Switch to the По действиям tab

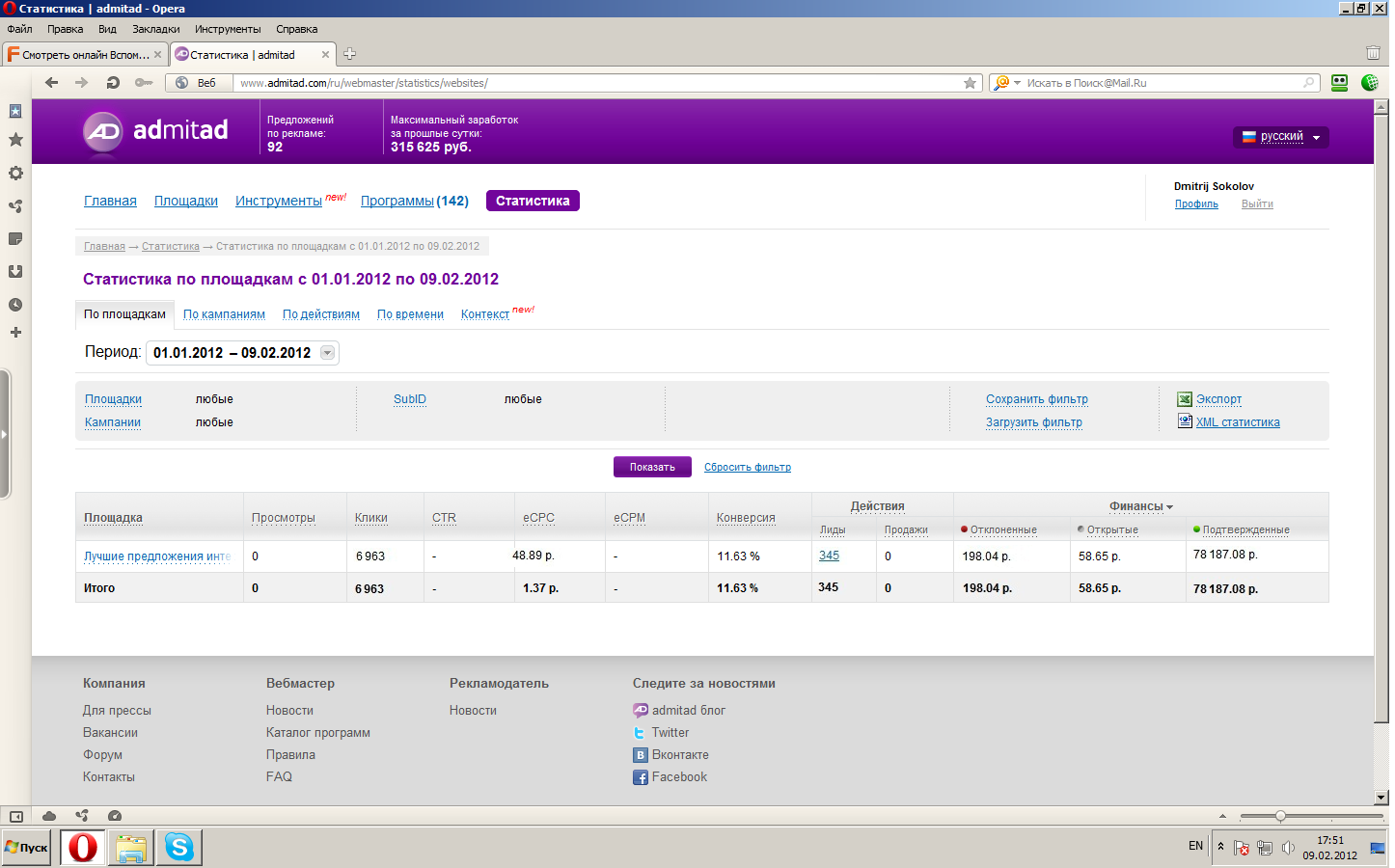(321, 314)
